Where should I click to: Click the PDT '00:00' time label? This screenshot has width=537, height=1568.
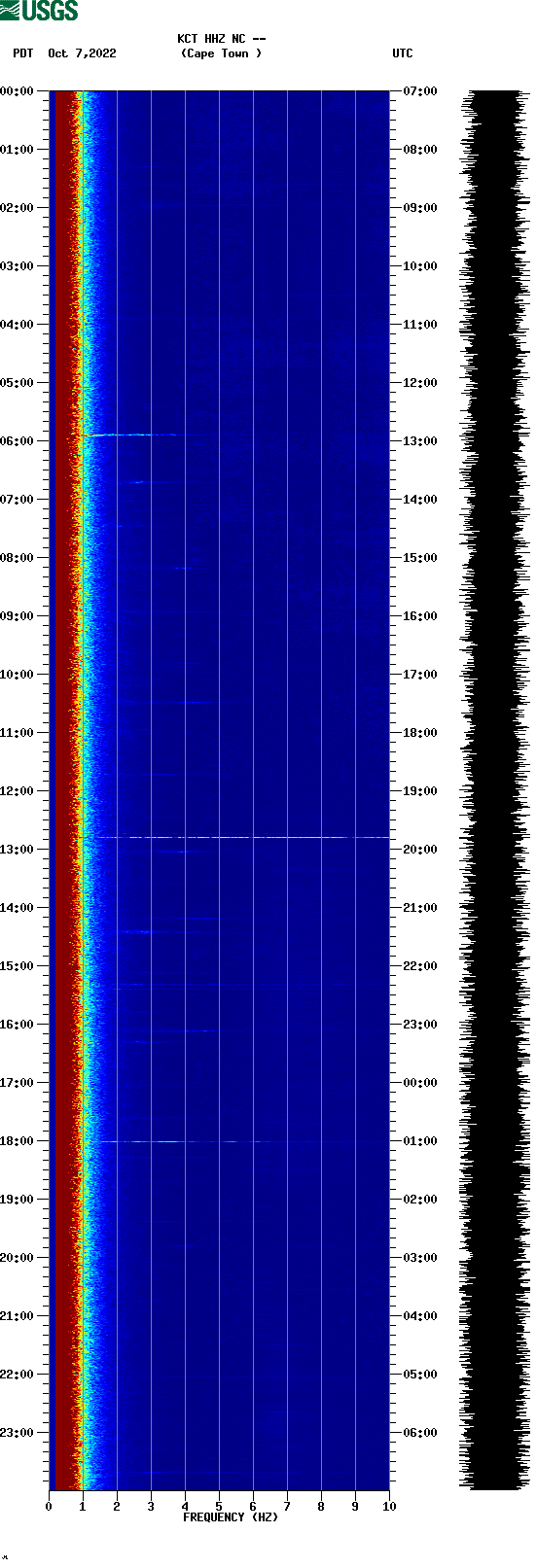click(x=18, y=91)
